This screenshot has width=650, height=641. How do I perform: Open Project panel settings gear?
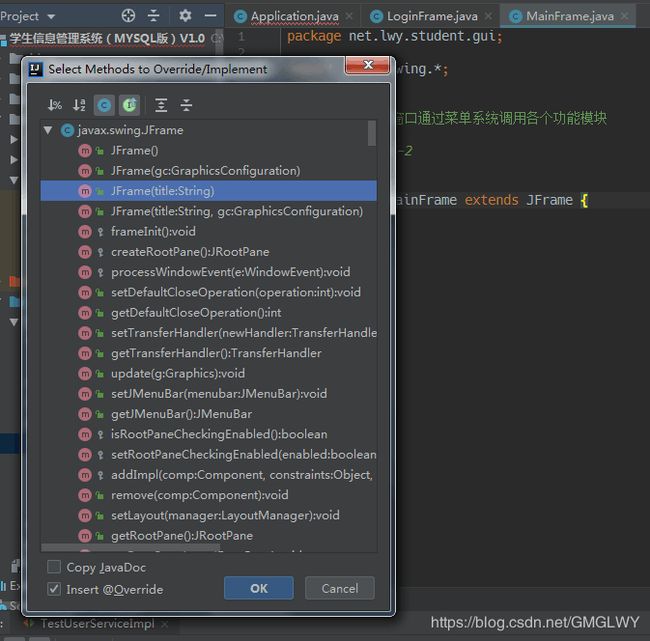point(185,16)
